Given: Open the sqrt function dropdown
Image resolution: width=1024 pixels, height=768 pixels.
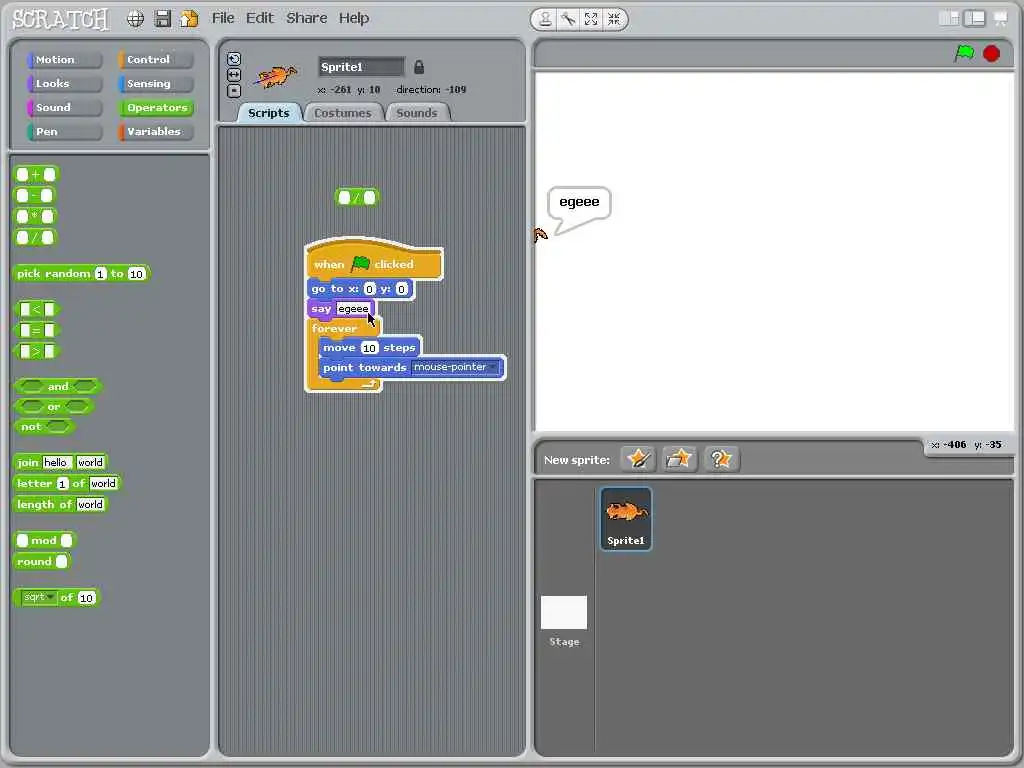Looking at the screenshot, I should point(39,597).
